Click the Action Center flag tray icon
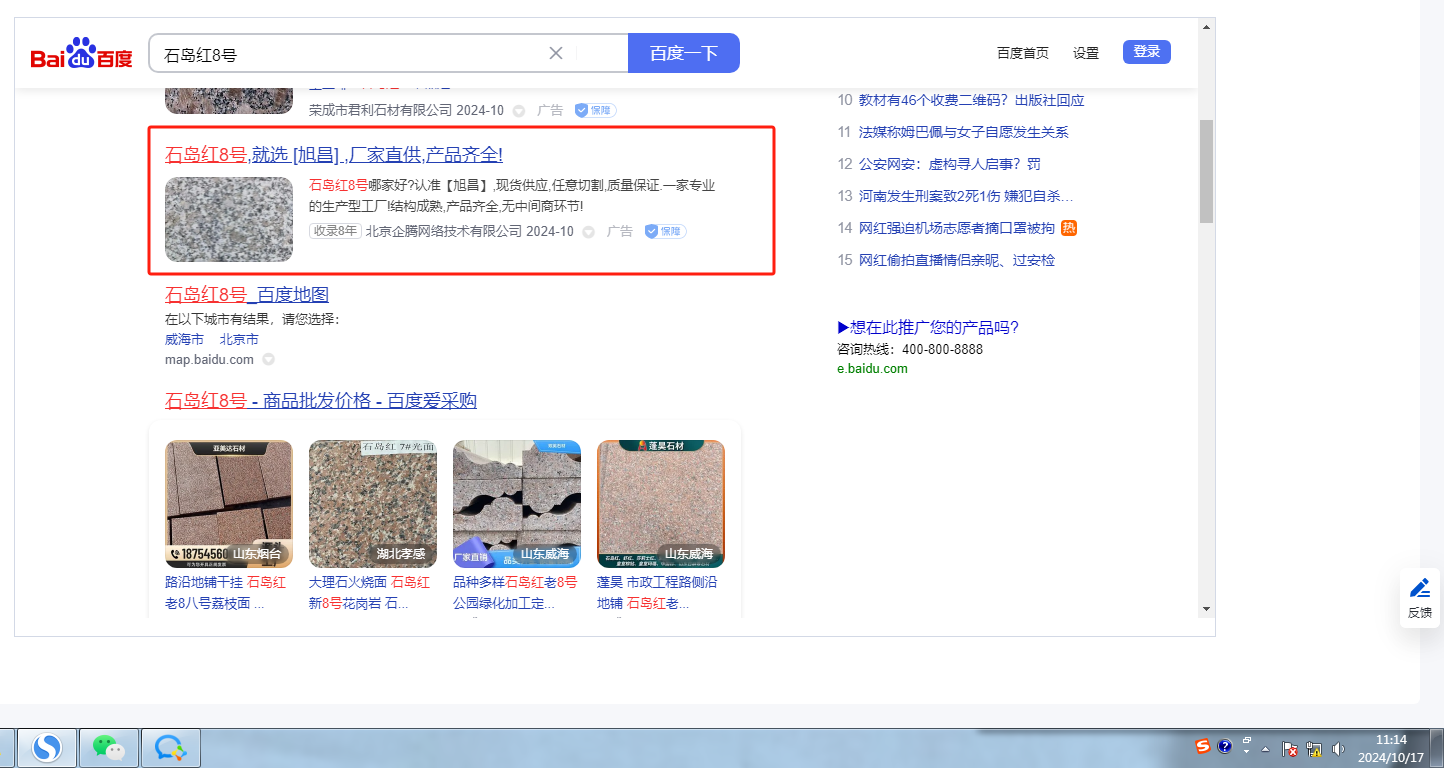 coord(1291,749)
